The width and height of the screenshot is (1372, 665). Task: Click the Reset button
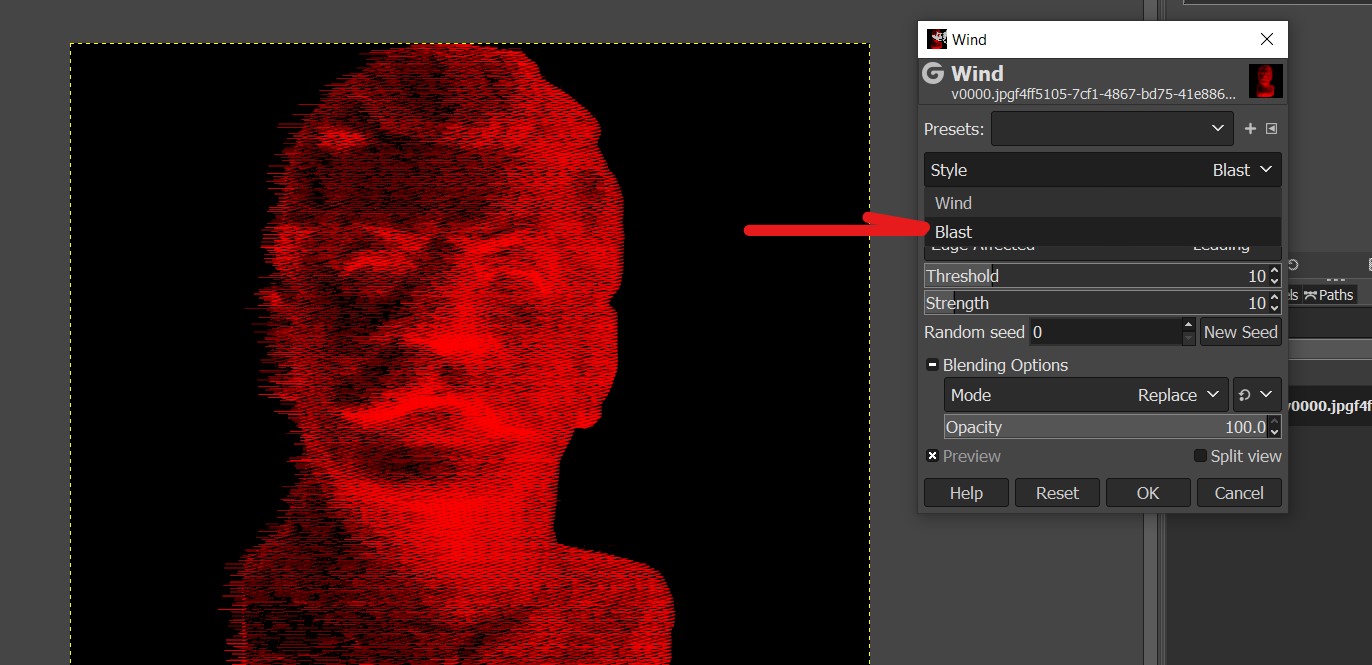click(x=1057, y=493)
